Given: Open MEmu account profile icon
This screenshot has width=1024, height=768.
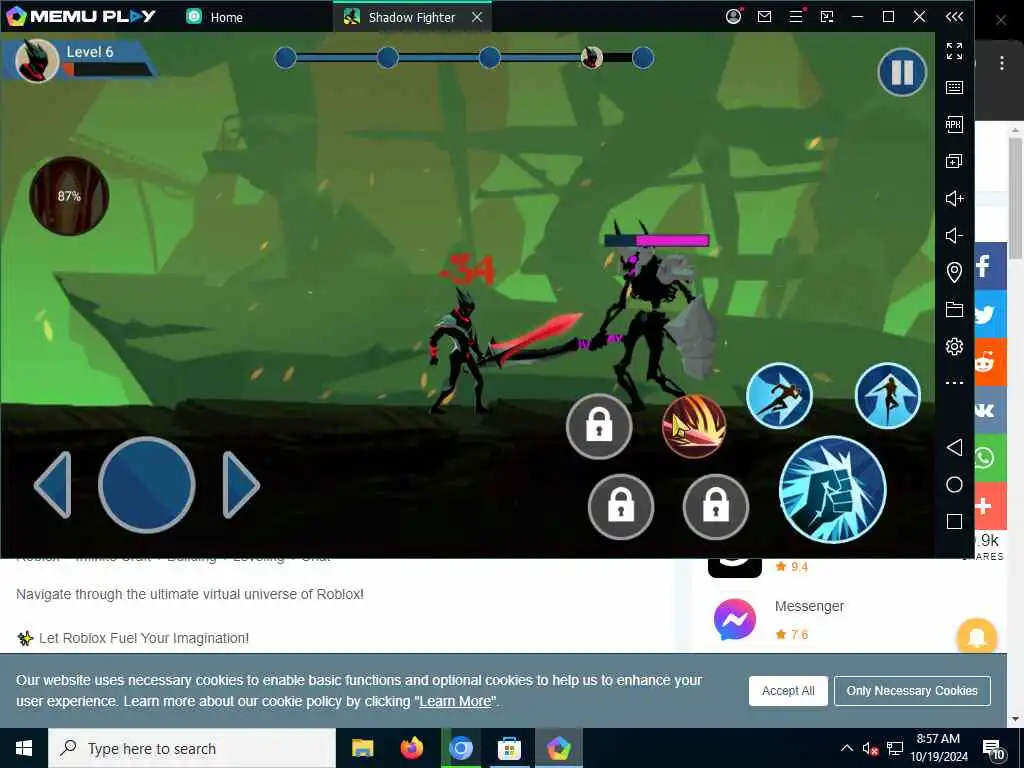Looking at the screenshot, I should [x=733, y=16].
